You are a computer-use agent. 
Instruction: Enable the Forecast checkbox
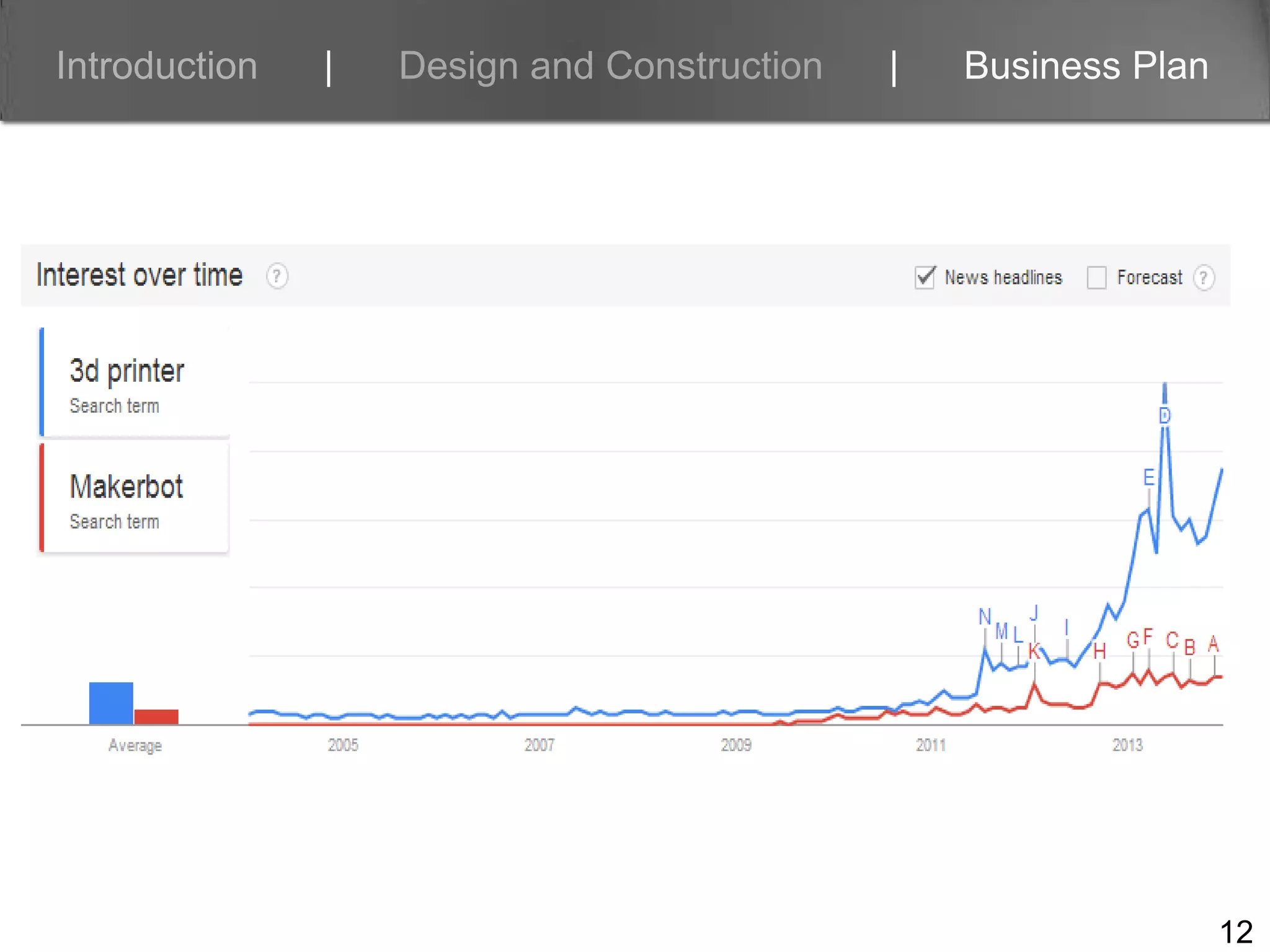tap(1096, 277)
